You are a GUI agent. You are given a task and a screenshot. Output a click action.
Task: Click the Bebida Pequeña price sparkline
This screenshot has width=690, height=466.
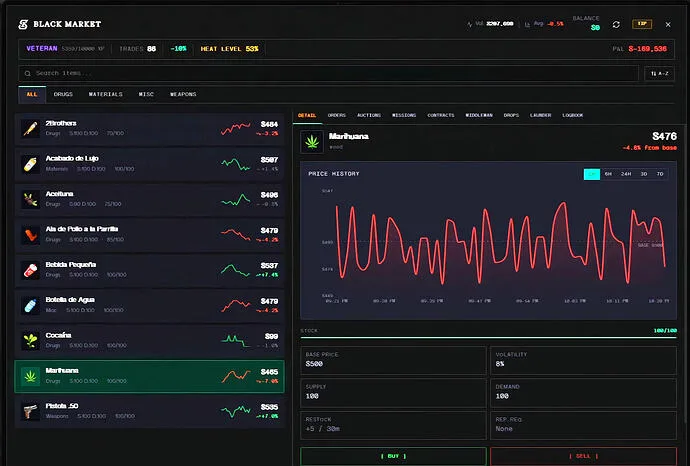[x=235, y=270]
